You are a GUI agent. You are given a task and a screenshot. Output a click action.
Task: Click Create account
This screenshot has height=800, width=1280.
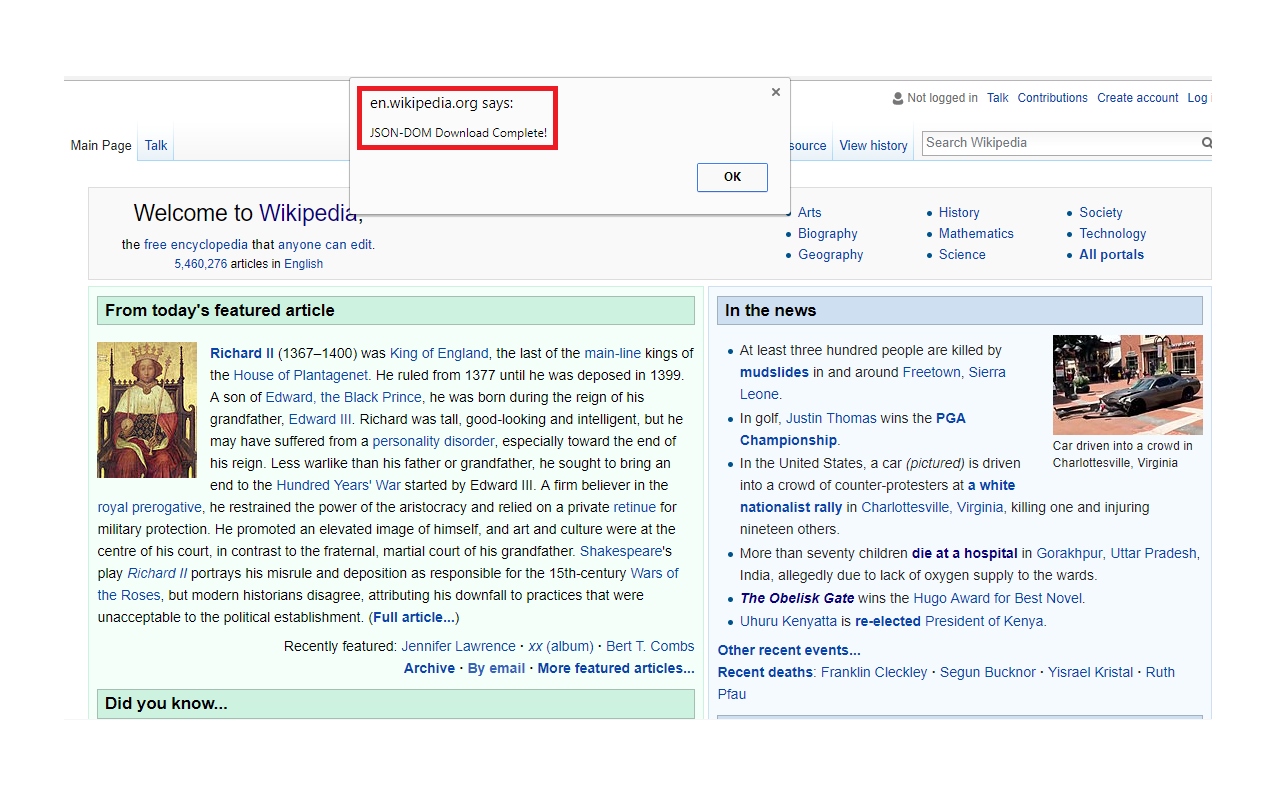click(1137, 98)
